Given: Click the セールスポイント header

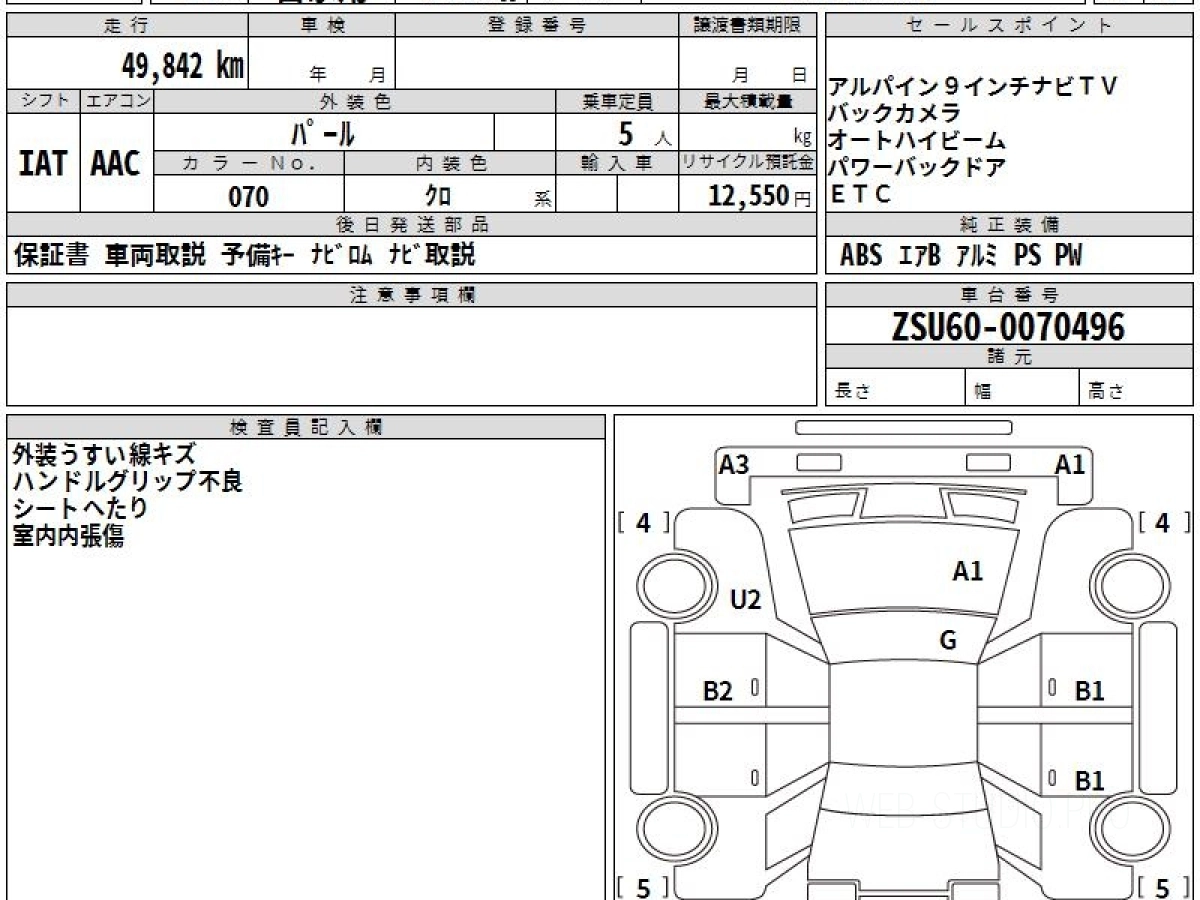Looking at the screenshot, I should click(1009, 26).
